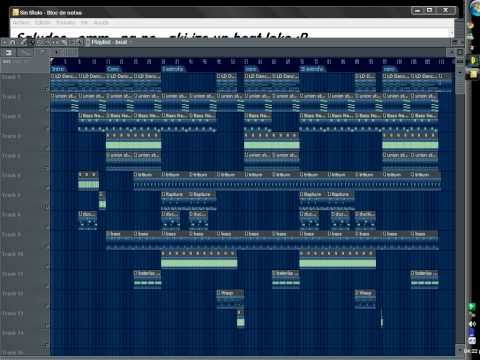Click the Notepad window title icon
Image resolution: width=480 pixels, height=360 pixels.
(15, 12)
